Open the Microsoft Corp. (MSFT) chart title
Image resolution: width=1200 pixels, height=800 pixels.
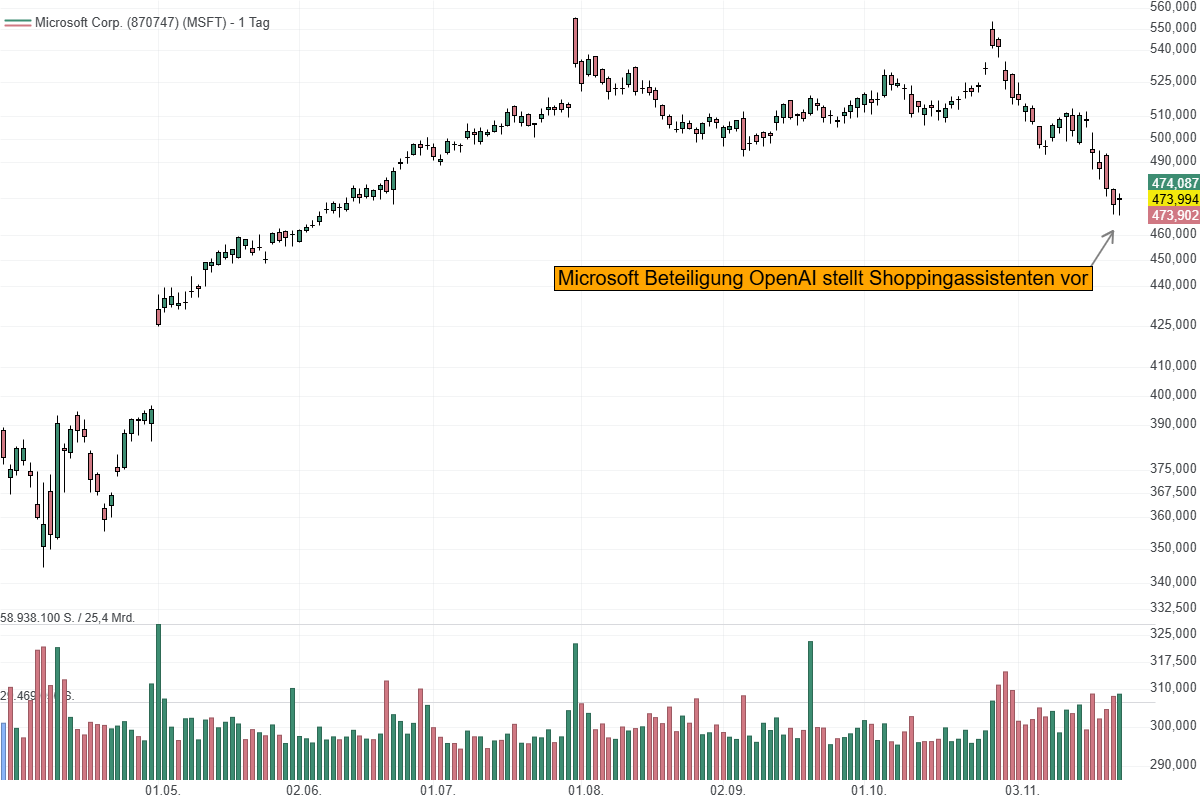[x=152, y=22]
